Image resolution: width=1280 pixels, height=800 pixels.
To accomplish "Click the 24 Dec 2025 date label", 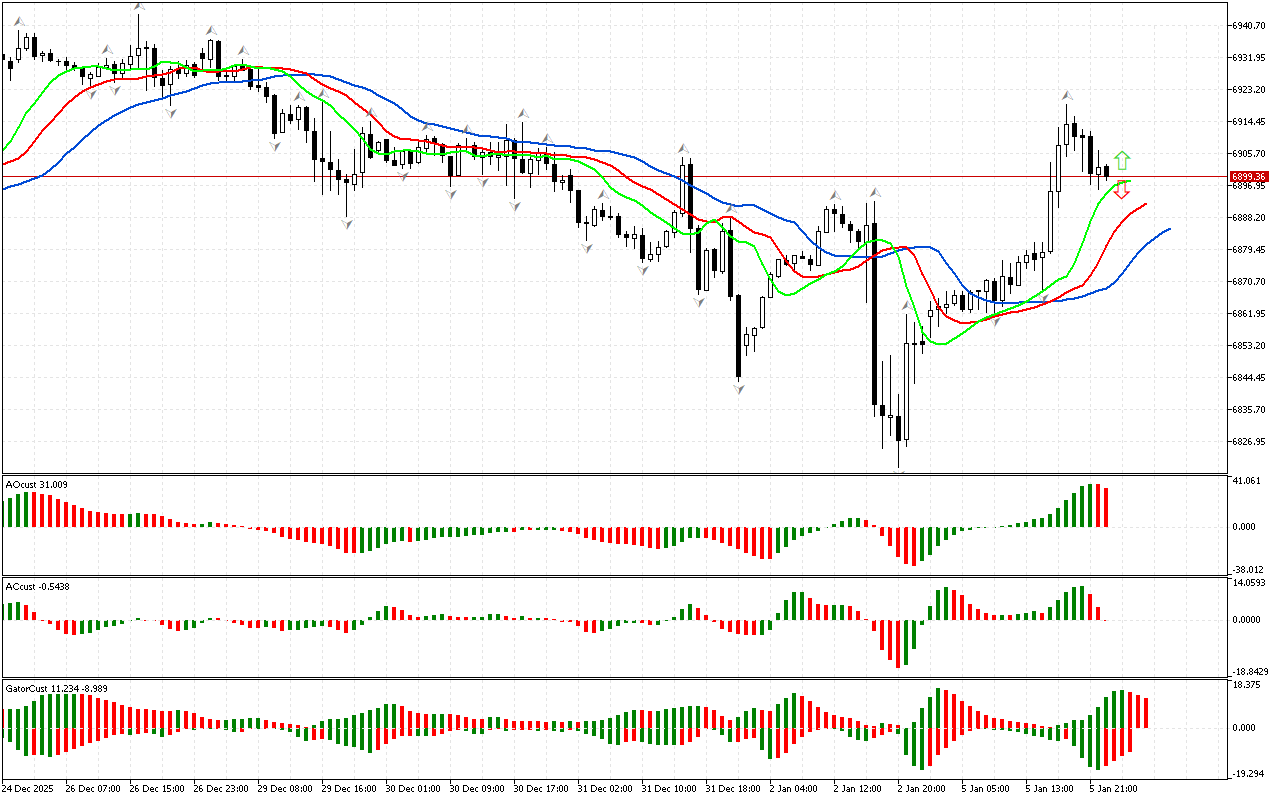I will coord(30,788).
